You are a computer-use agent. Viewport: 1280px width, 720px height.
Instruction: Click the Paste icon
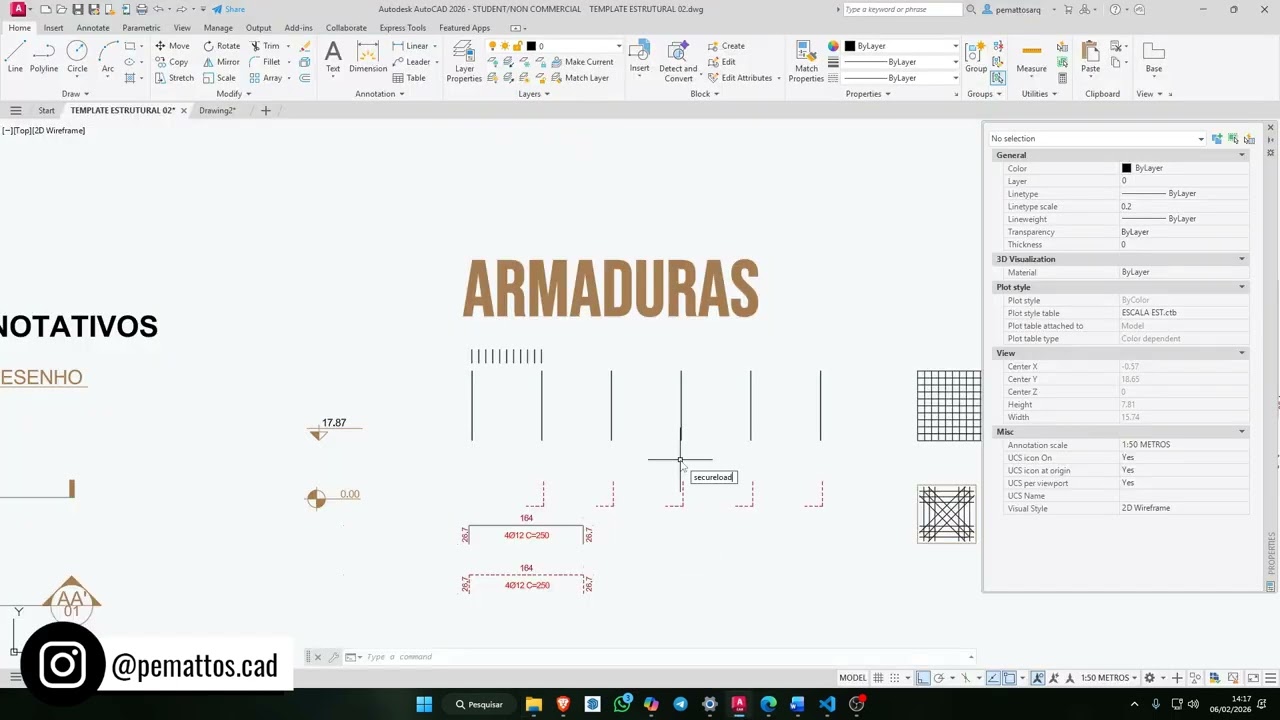pyautogui.click(x=1090, y=56)
